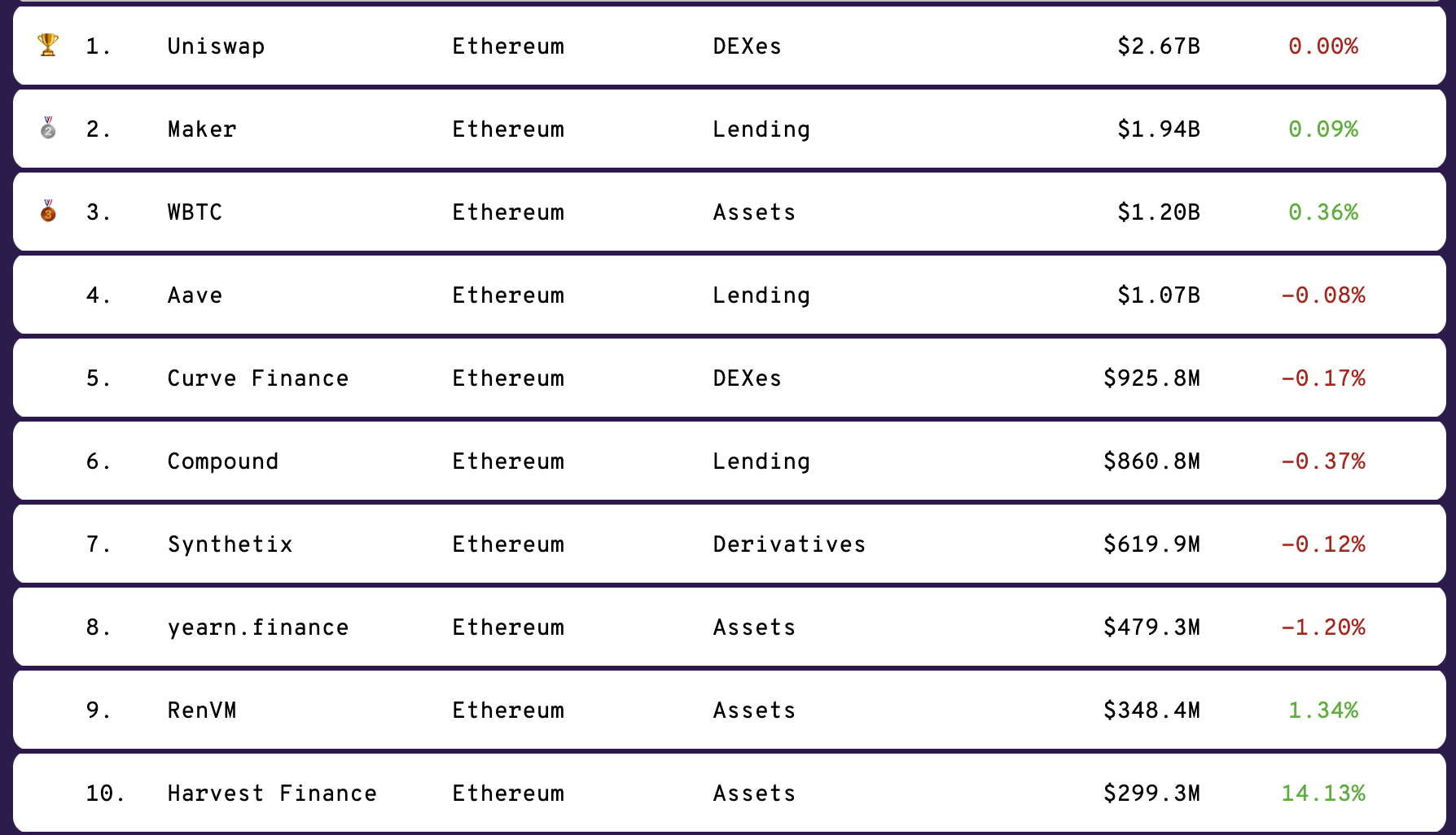Click Harvest Finance's 14.13% daily change
The height and width of the screenshot is (835, 1456).
1323,793
